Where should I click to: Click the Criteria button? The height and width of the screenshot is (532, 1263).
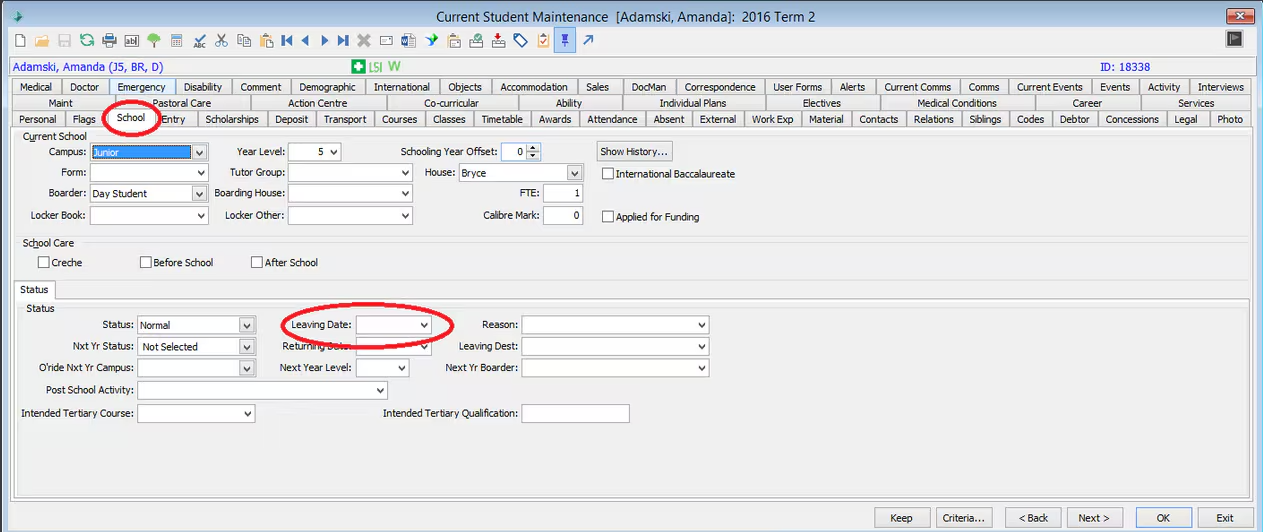click(964, 518)
